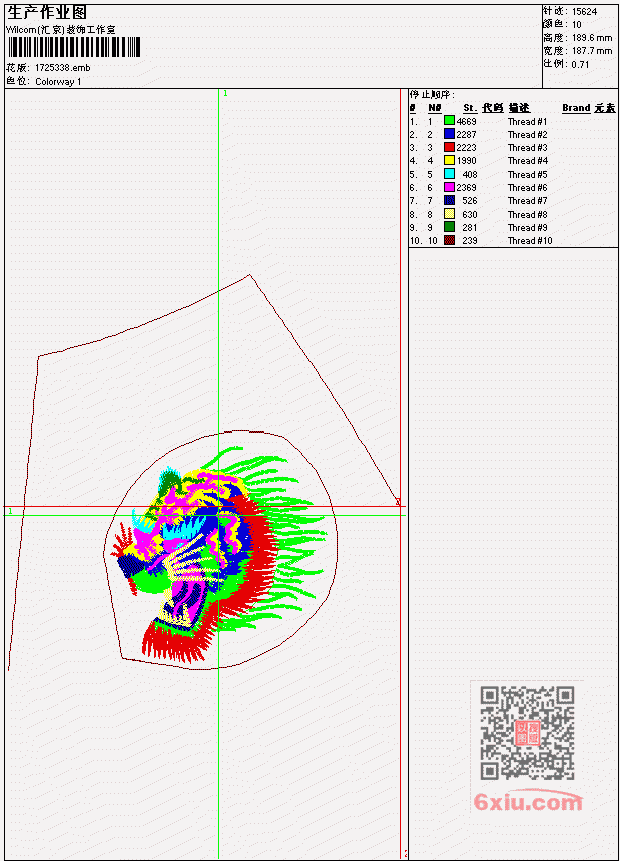Image resolution: width=620 pixels, height=861 pixels.
Task: Click the 'Brand' column header
Action: click(576, 108)
